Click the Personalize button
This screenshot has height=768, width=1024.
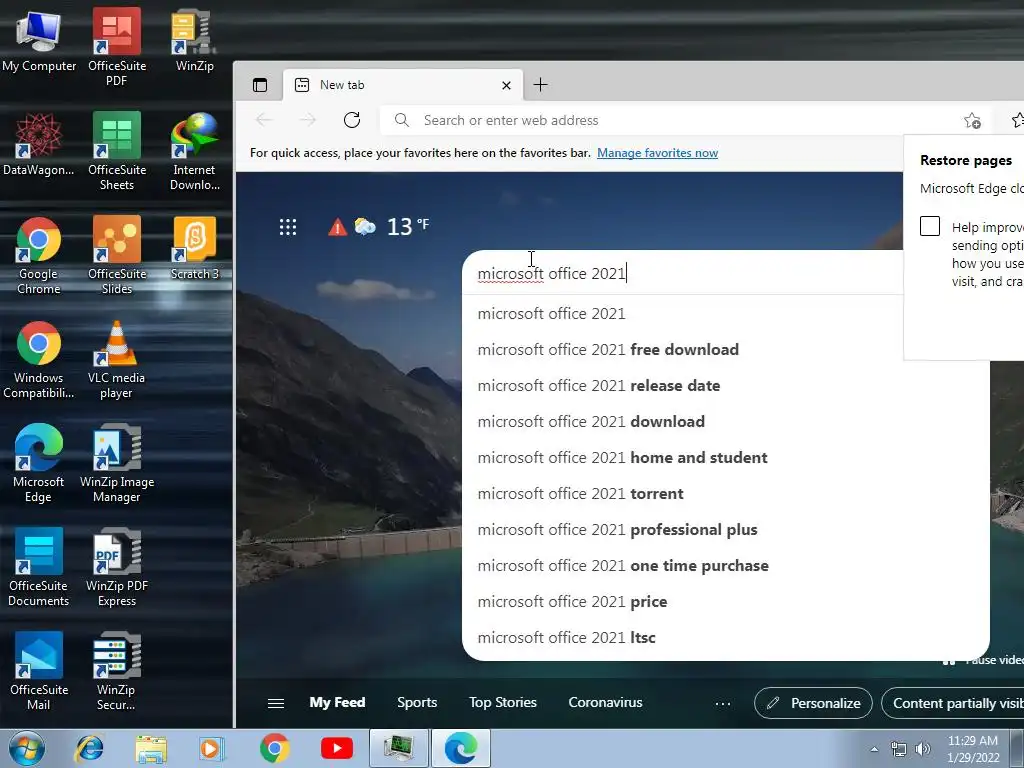pos(813,703)
